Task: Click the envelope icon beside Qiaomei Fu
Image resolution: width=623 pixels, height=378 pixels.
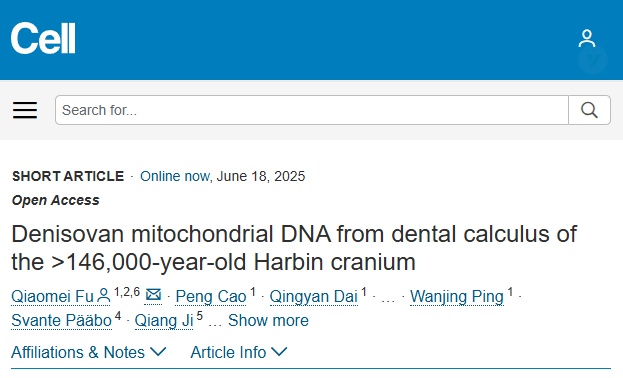Action: click(153, 295)
